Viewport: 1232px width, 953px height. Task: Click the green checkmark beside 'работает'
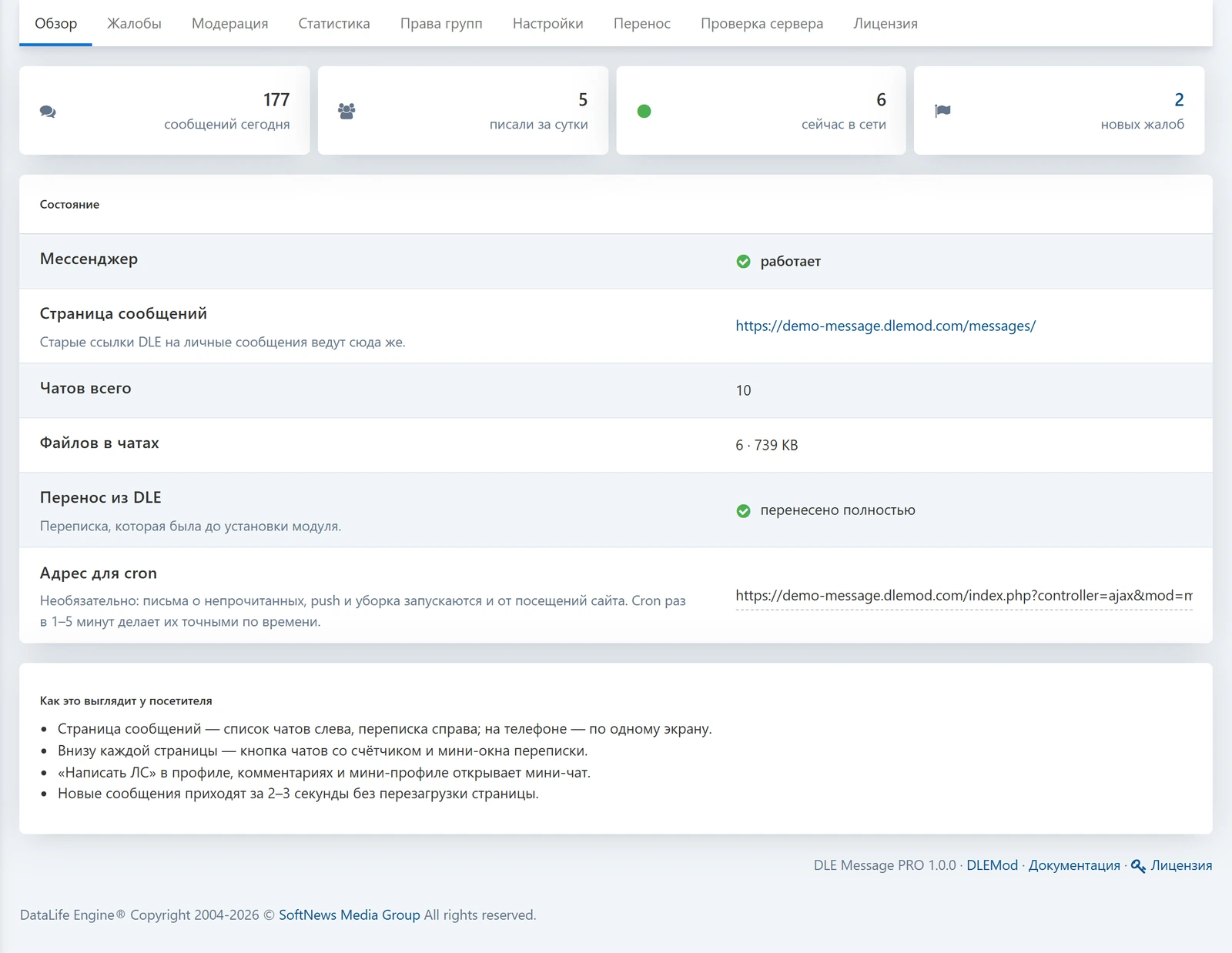click(x=743, y=262)
